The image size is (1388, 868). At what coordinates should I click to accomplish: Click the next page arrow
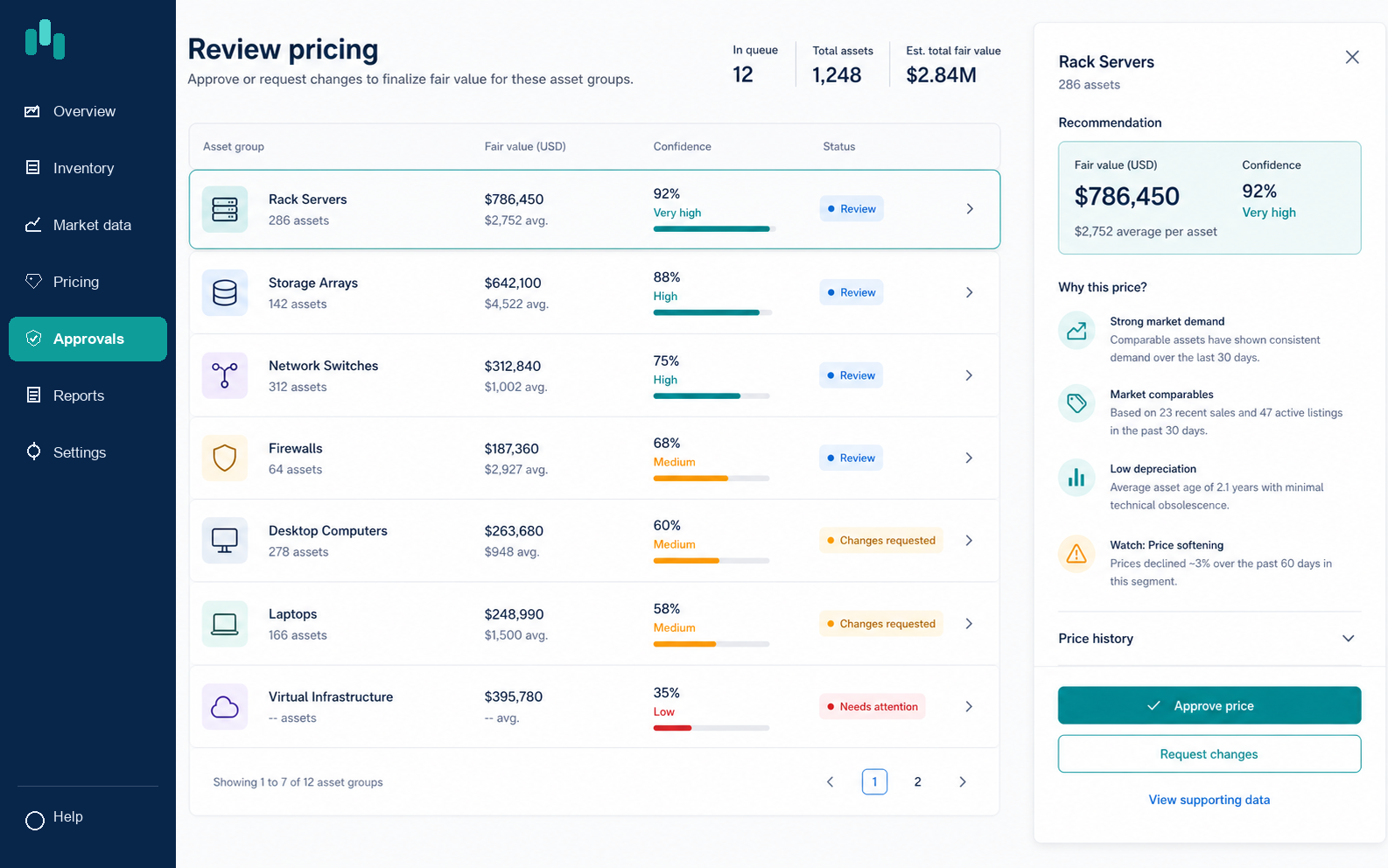coord(963,781)
